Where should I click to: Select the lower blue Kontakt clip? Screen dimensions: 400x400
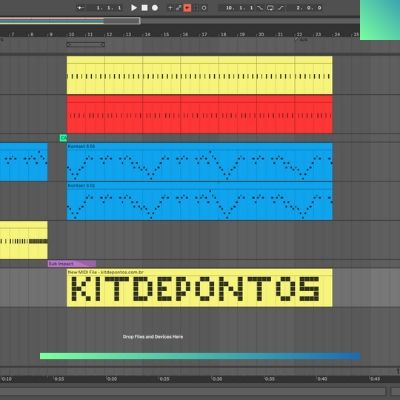click(x=199, y=201)
